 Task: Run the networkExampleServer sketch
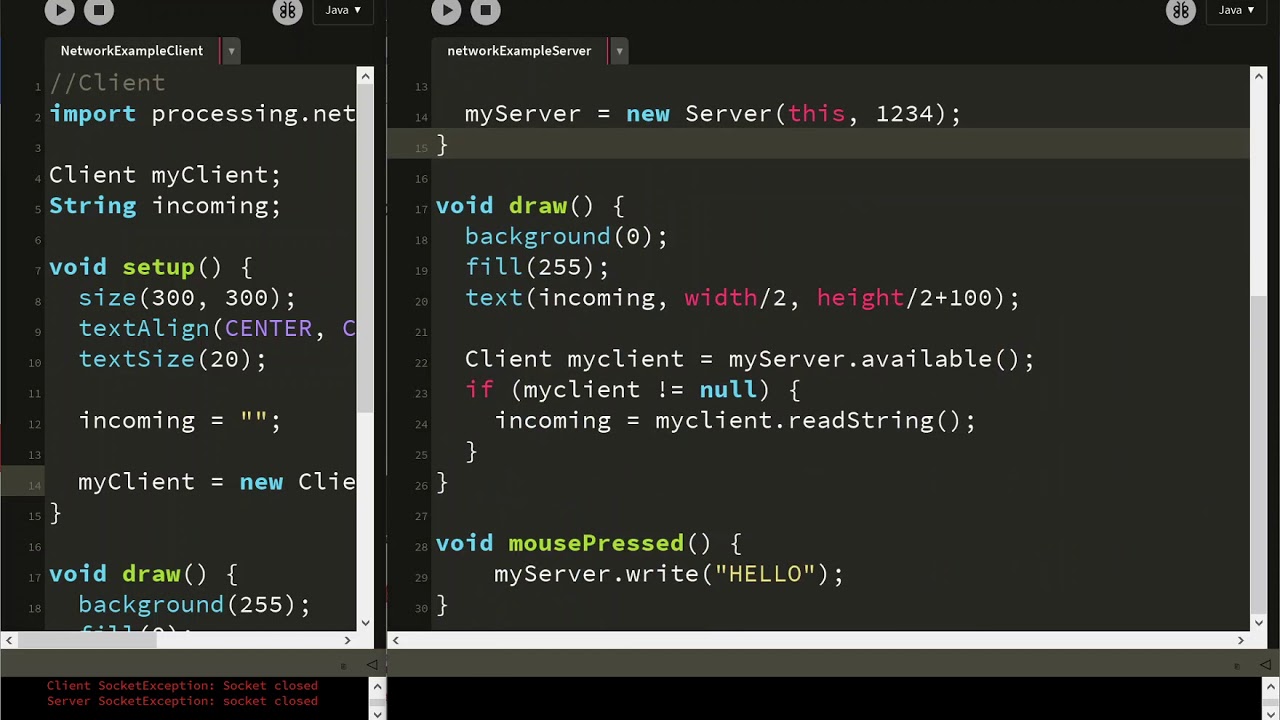pos(446,10)
